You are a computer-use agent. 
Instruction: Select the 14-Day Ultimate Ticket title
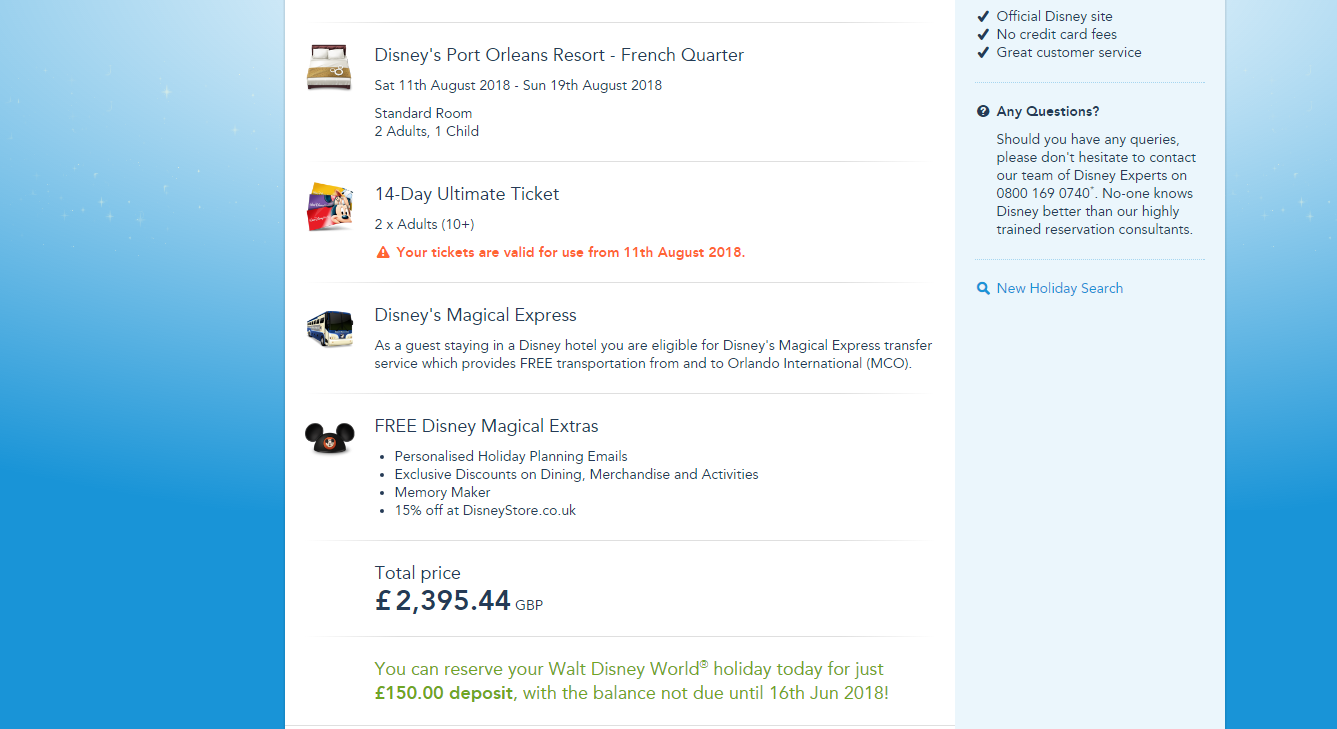tap(467, 194)
